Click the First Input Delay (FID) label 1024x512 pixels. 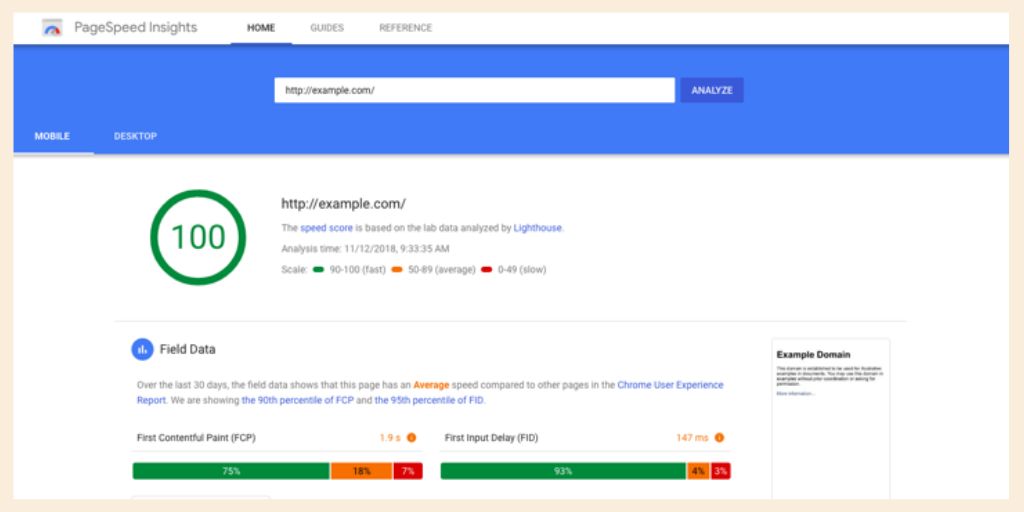[491, 438]
